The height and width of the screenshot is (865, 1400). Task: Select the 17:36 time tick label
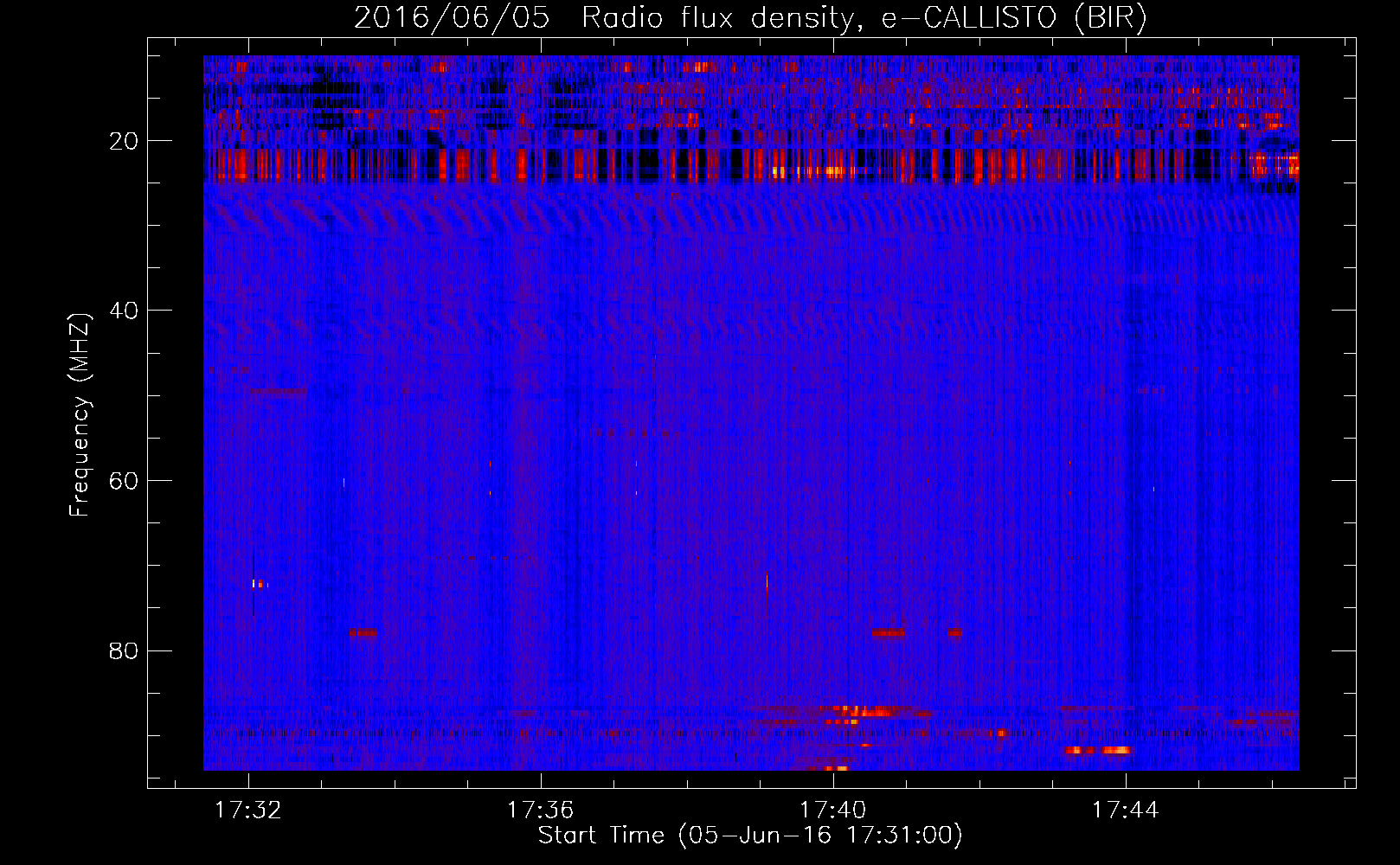pos(541,811)
